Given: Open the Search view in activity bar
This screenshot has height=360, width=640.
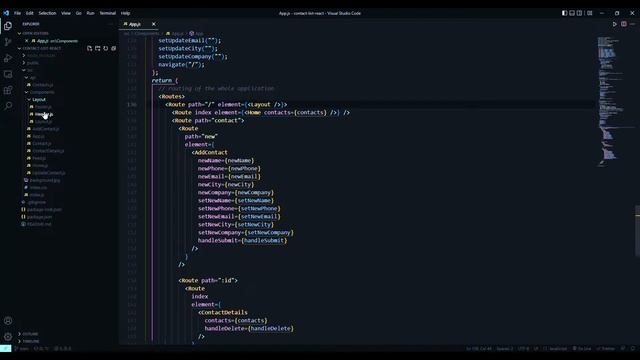Looking at the screenshot, I should point(8,106).
